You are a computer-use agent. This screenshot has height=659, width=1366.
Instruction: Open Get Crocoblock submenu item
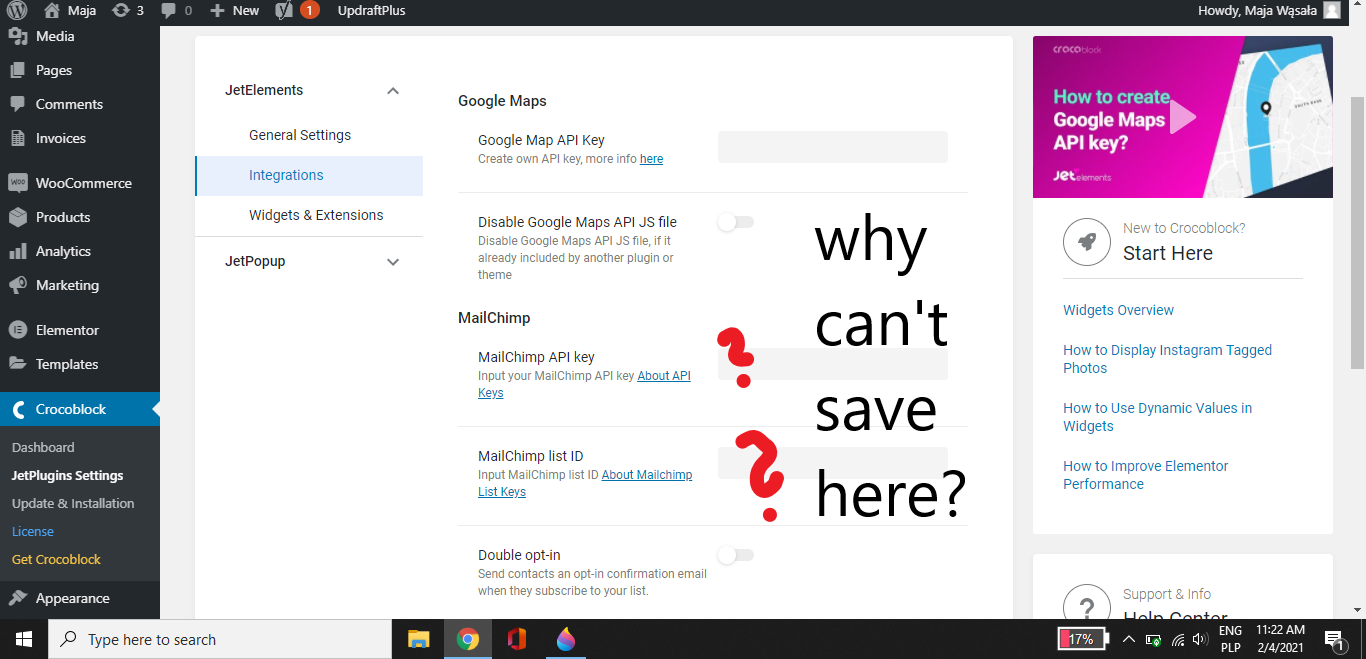(x=56, y=559)
